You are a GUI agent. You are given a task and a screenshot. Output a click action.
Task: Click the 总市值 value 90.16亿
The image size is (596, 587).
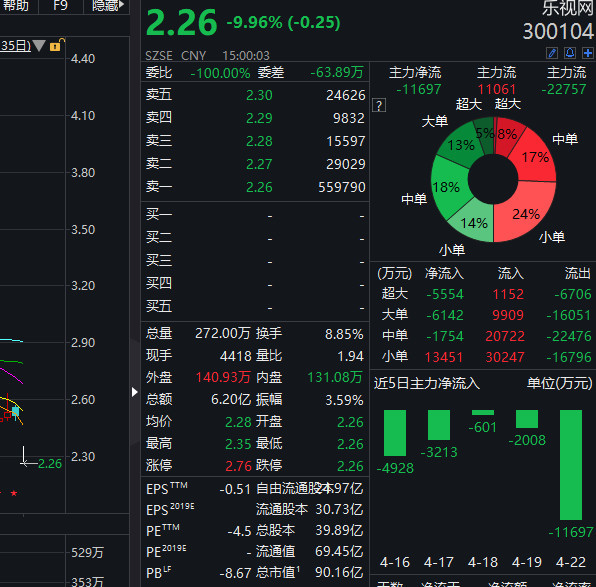(x=339, y=572)
